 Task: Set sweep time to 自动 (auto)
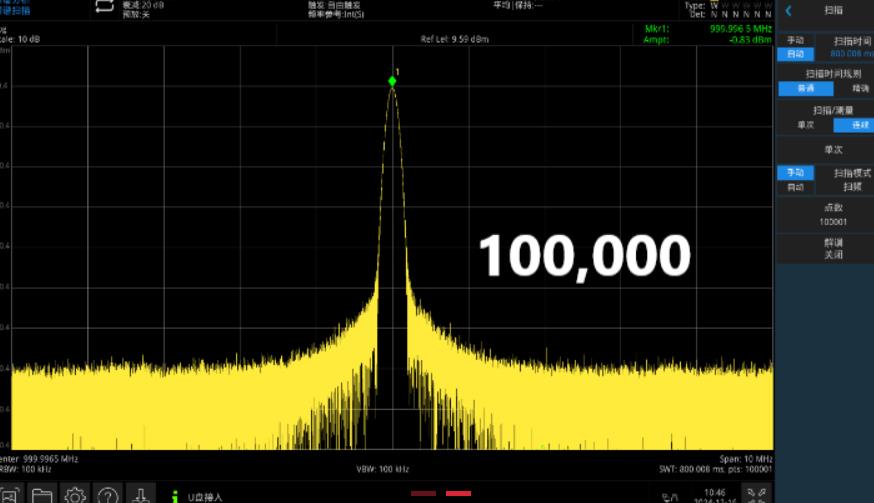(795, 54)
